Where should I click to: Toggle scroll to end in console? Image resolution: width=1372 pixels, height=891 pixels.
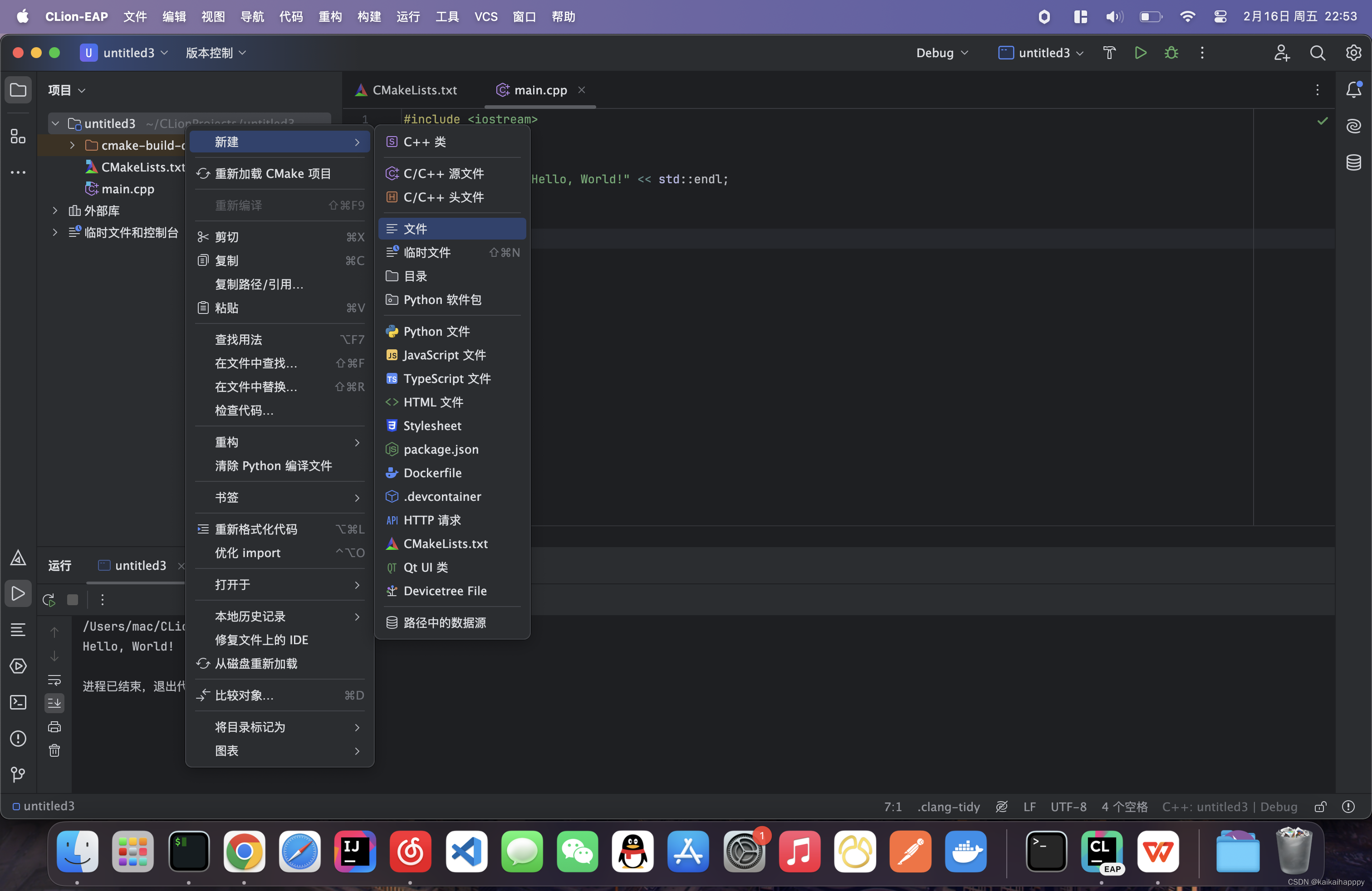[54, 703]
